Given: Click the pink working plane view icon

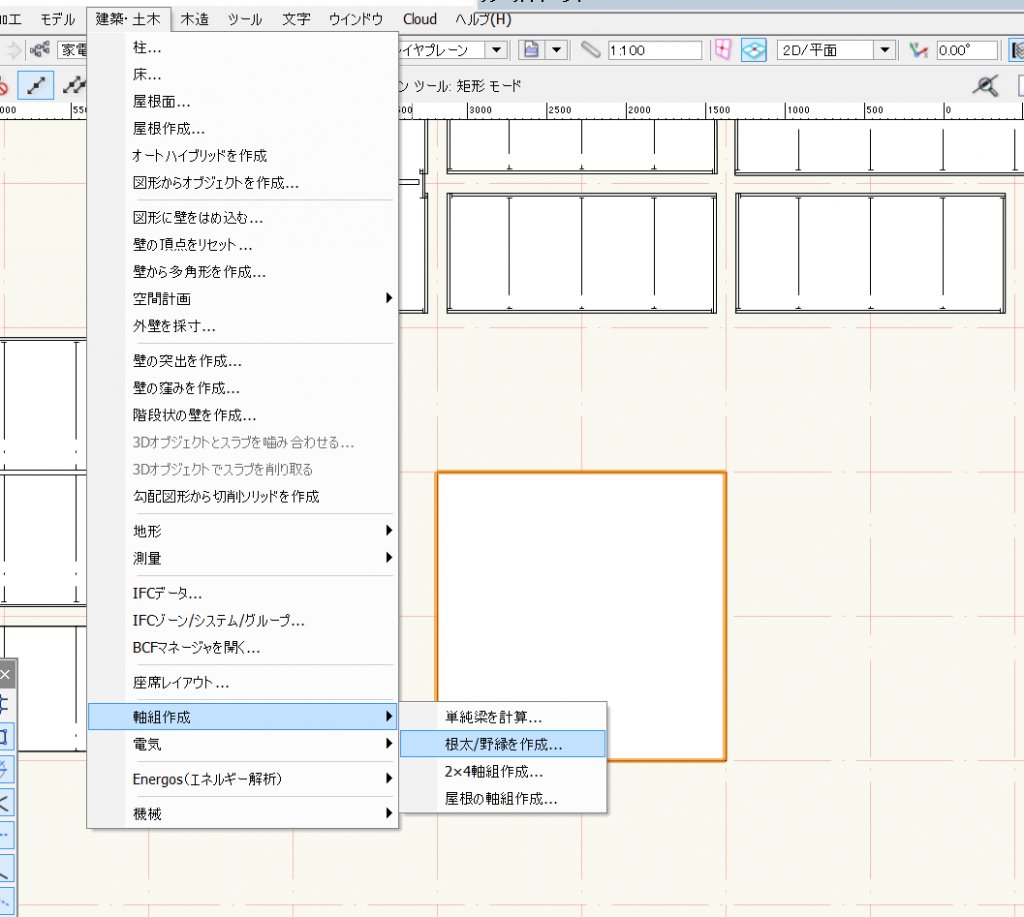Looking at the screenshot, I should coord(722,50).
